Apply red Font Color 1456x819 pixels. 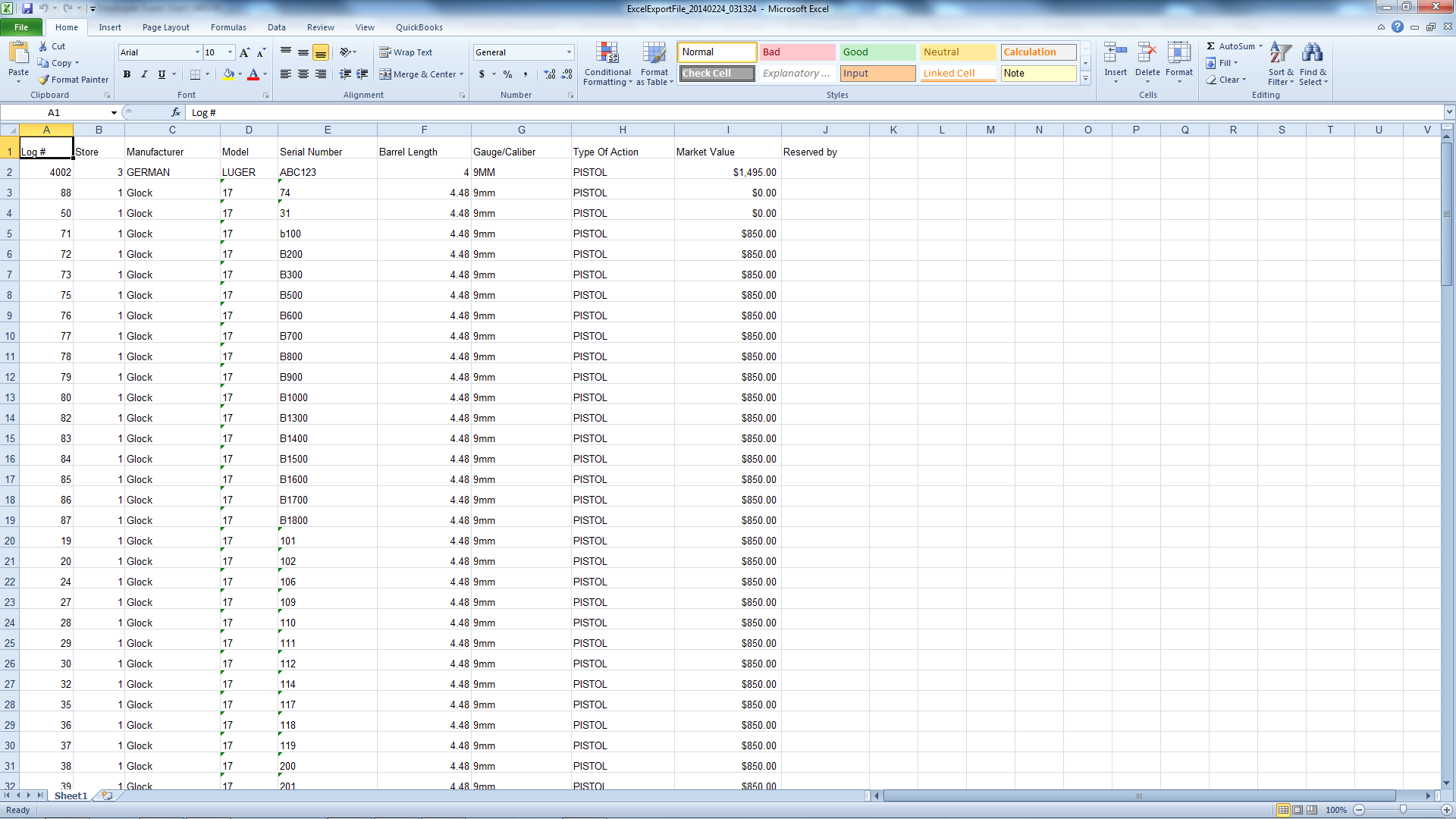[x=253, y=74]
